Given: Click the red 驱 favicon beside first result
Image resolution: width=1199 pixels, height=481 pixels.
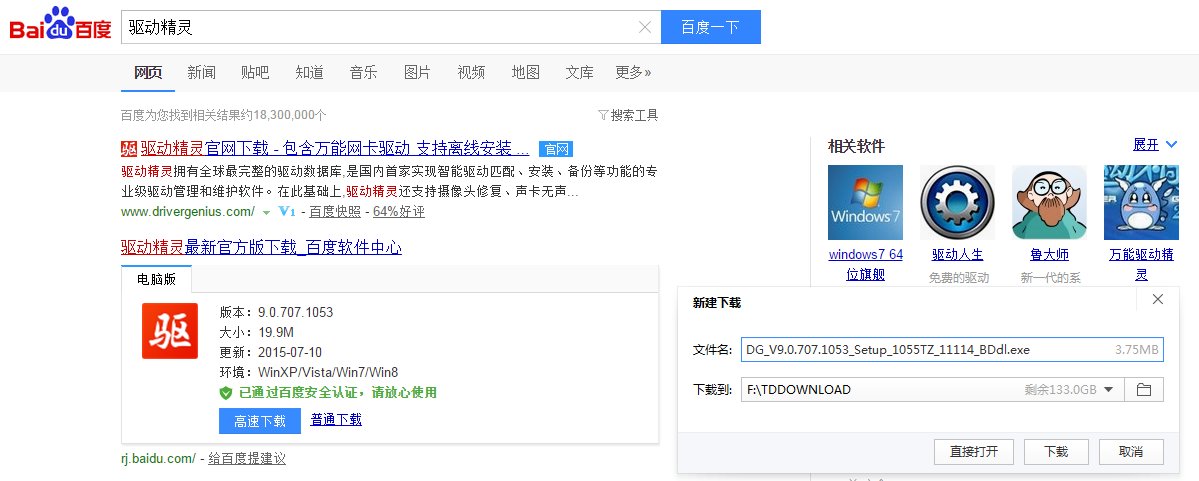Looking at the screenshot, I should [129, 148].
